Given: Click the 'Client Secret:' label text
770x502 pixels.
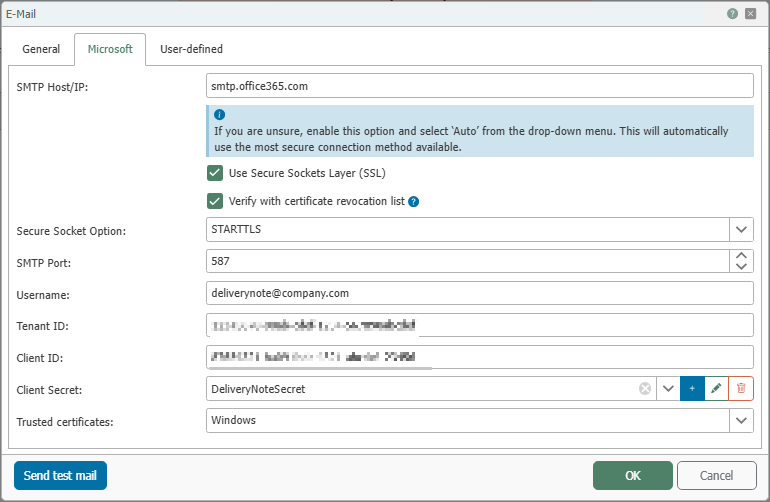Looking at the screenshot, I should tap(49, 390).
